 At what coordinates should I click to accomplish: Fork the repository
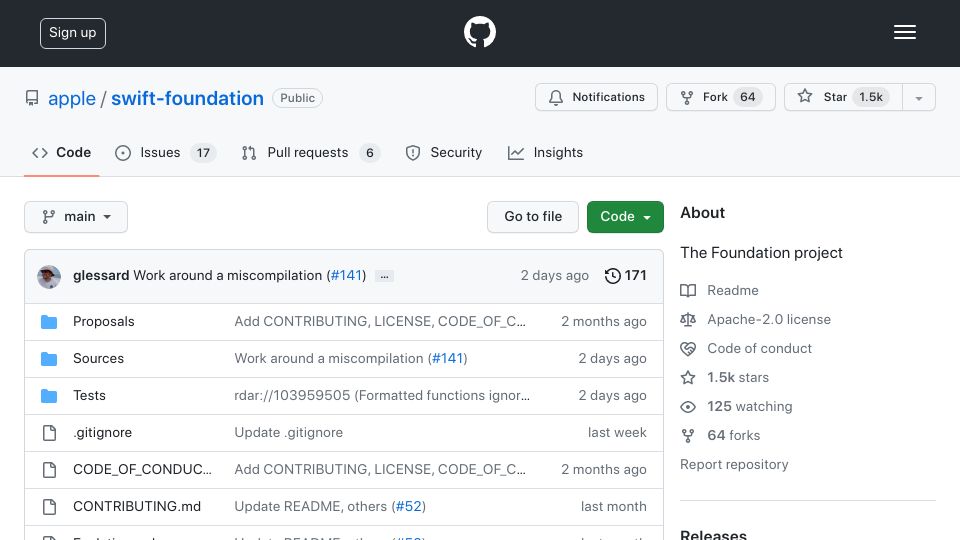721,97
